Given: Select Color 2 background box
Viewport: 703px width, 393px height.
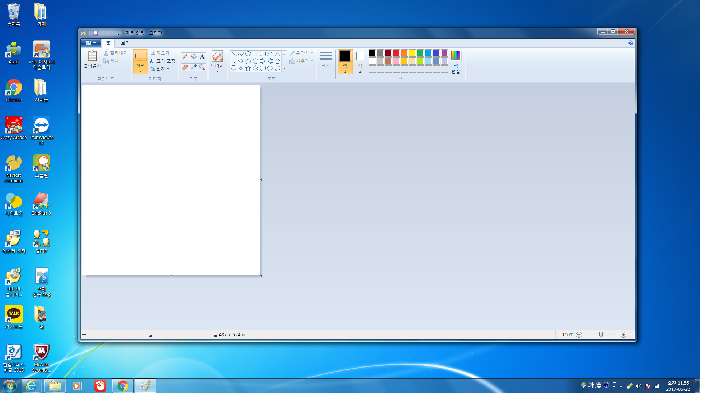Looking at the screenshot, I should (x=360, y=61).
